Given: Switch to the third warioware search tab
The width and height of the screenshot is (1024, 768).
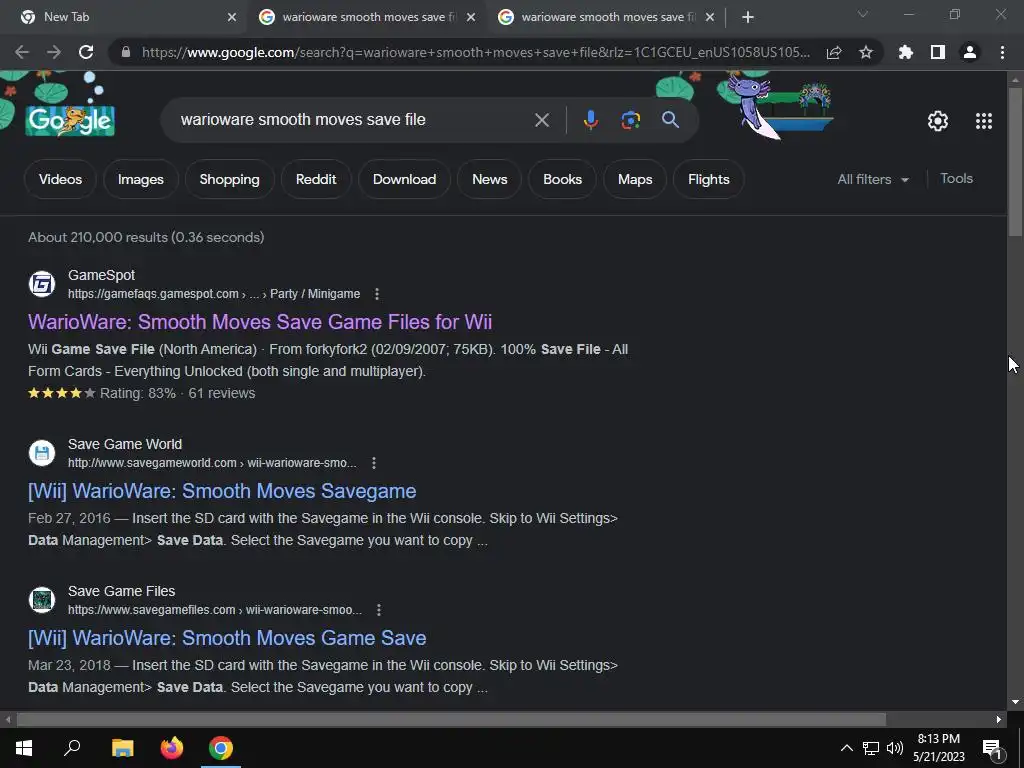Looking at the screenshot, I should [605, 17].
